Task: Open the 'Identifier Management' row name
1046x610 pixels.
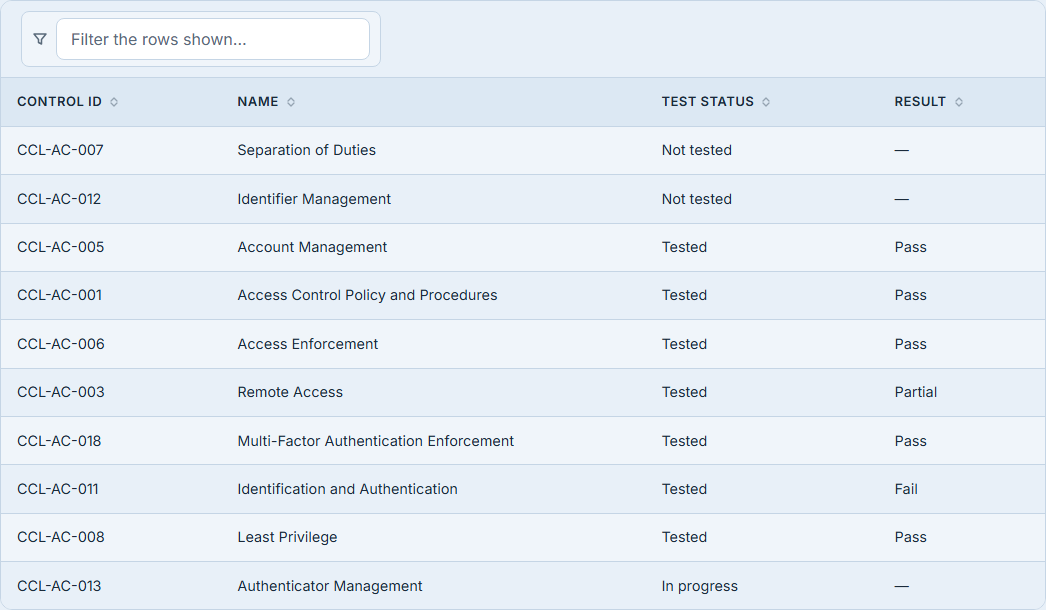Action: 314,199
